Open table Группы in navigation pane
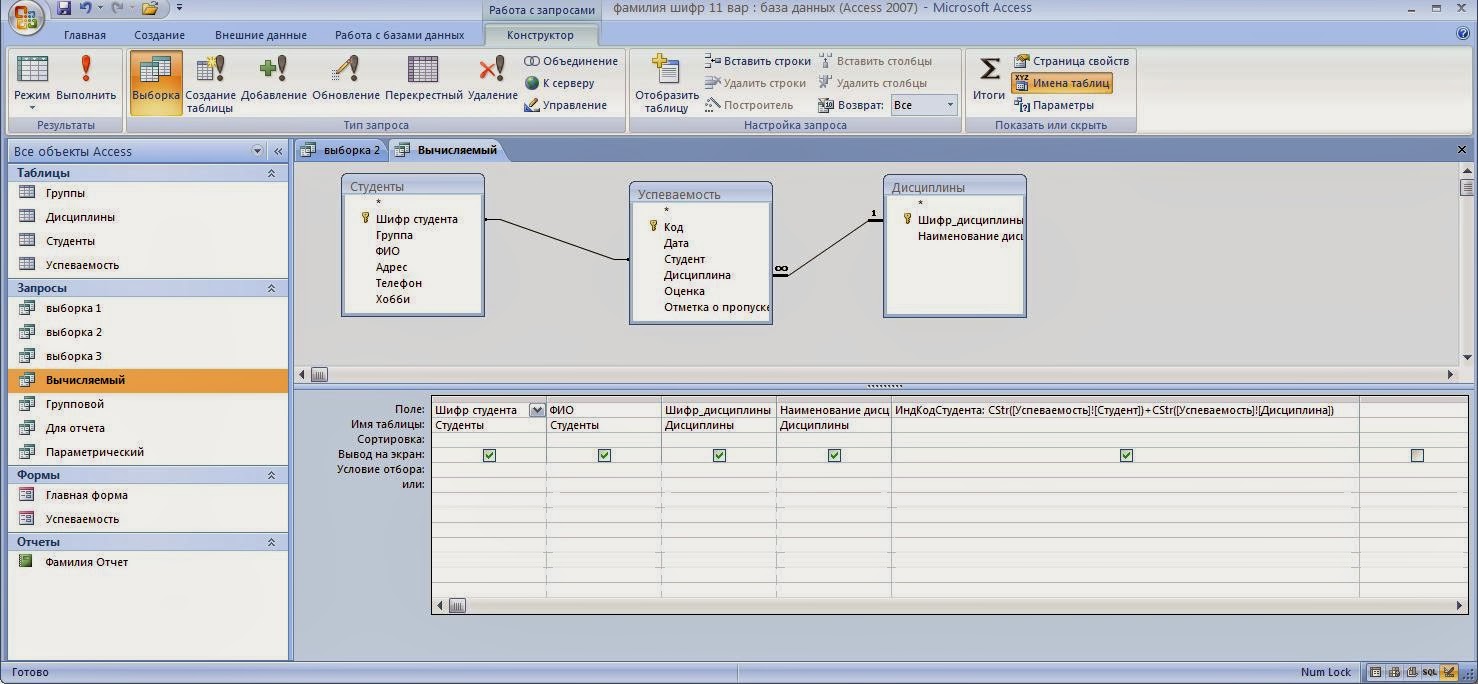The image size is (1478, 684). click(148, 193)
